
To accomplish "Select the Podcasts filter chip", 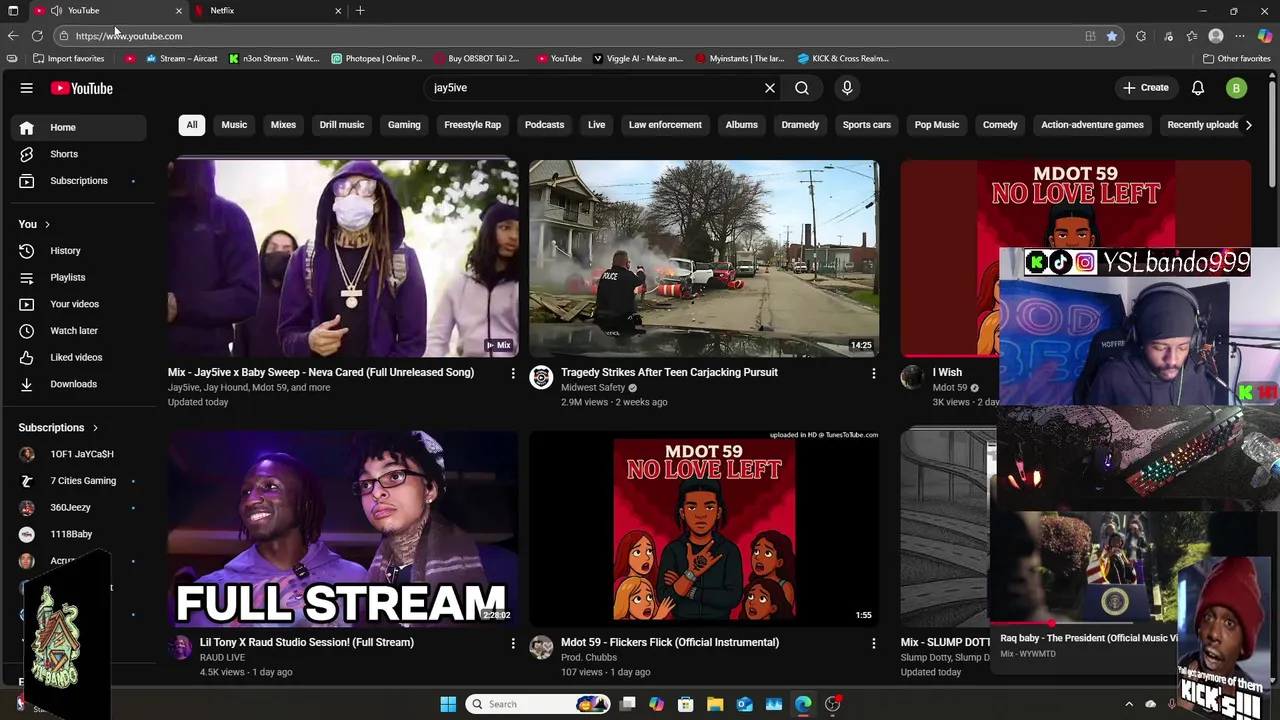I will 545,125.
